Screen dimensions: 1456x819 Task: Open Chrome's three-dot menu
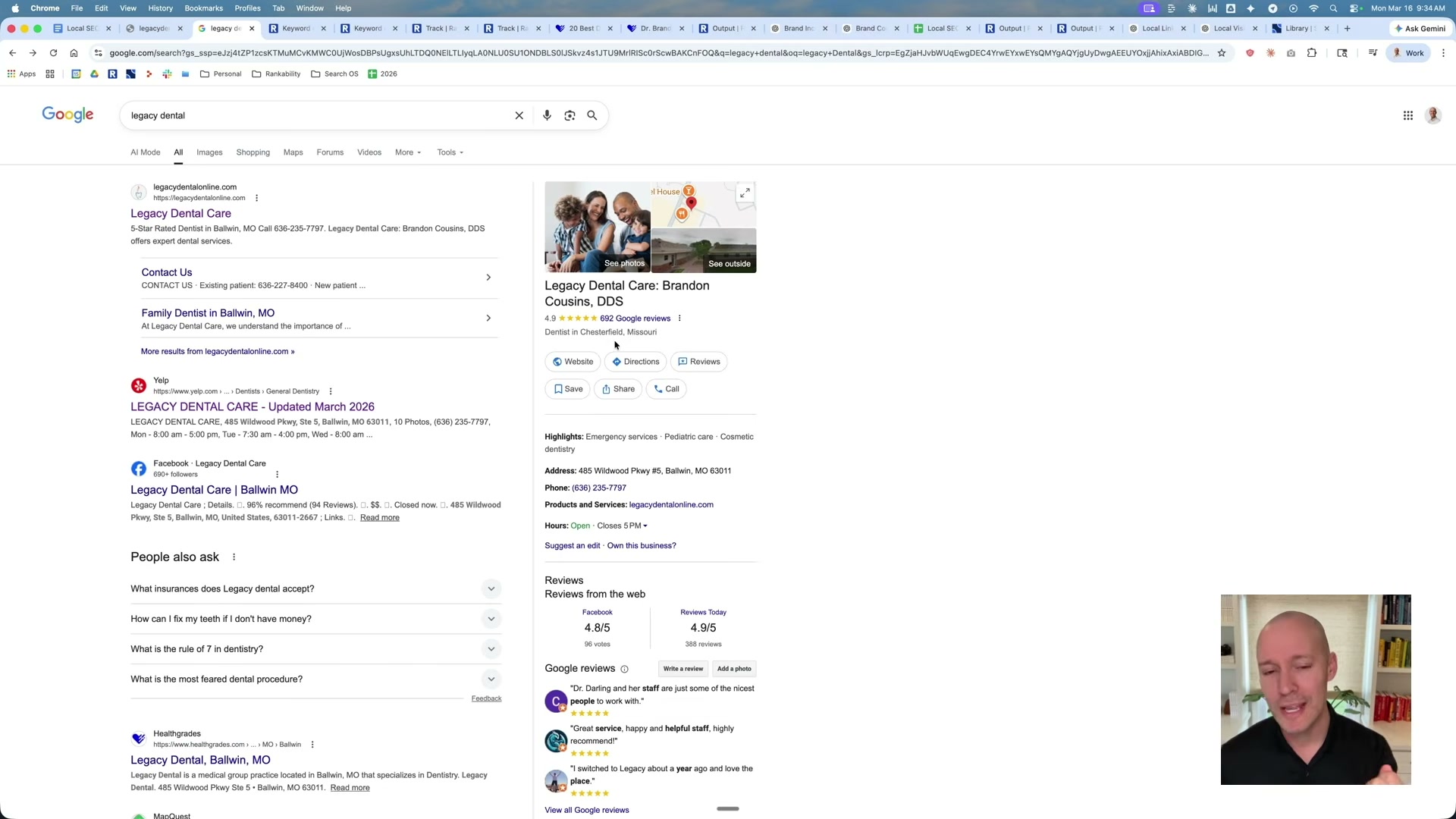coord(1443,53)
